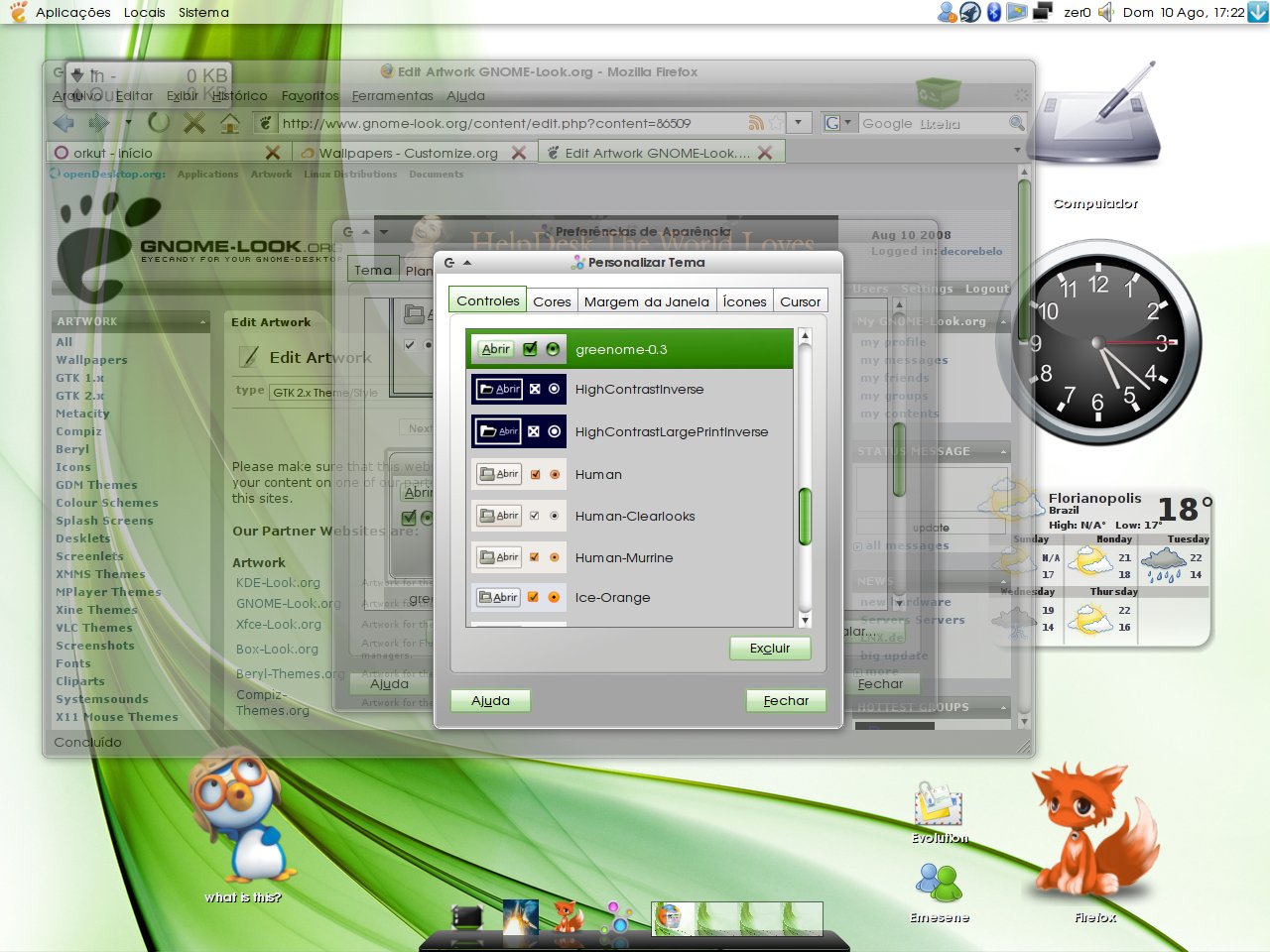Click the blue down-arrow update icon in panel

(x=1257, y=13)
